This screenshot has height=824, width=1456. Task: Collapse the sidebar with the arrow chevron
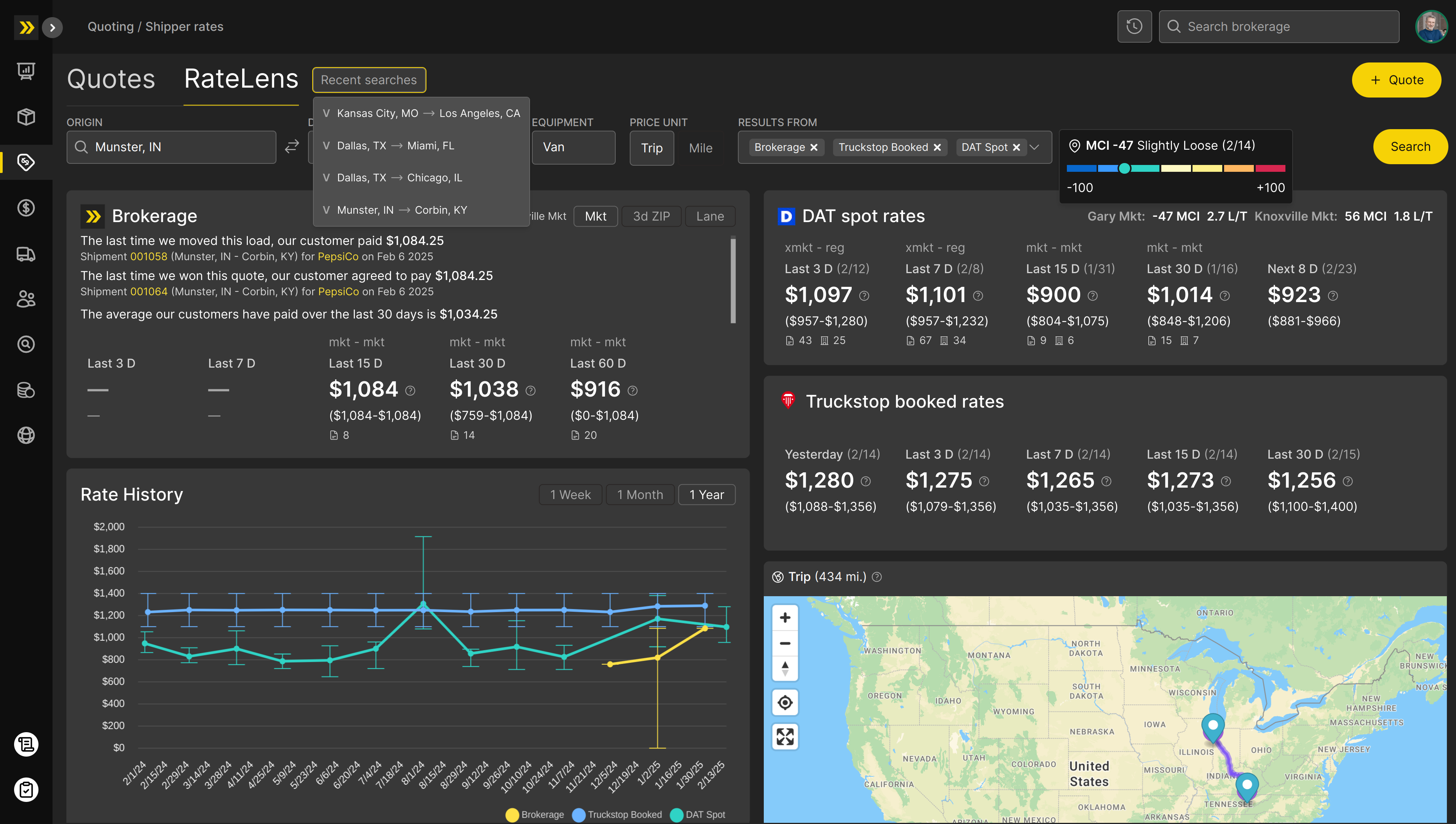point(53,27)
